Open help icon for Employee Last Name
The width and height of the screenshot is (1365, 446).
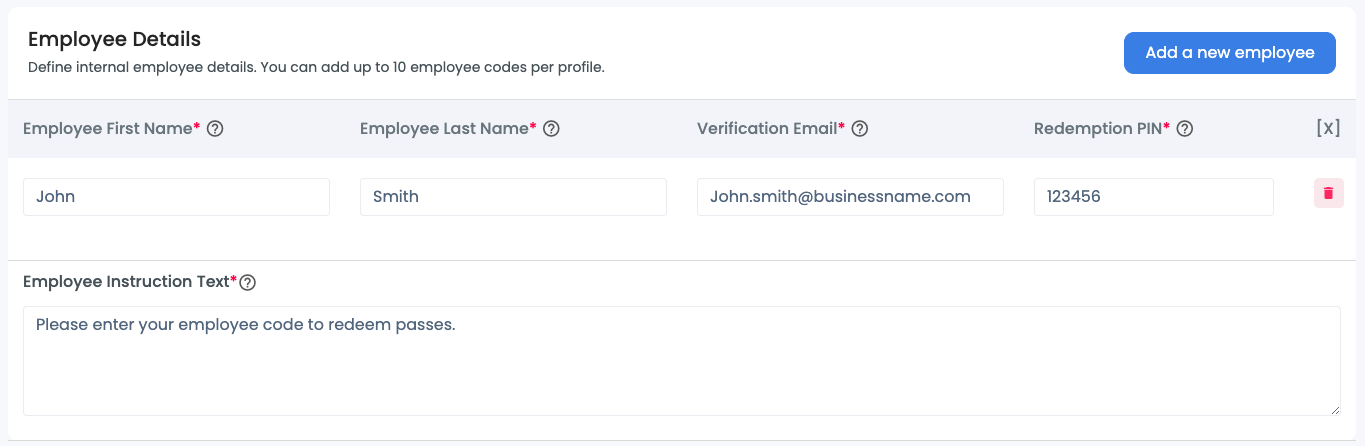click(550, 129)
